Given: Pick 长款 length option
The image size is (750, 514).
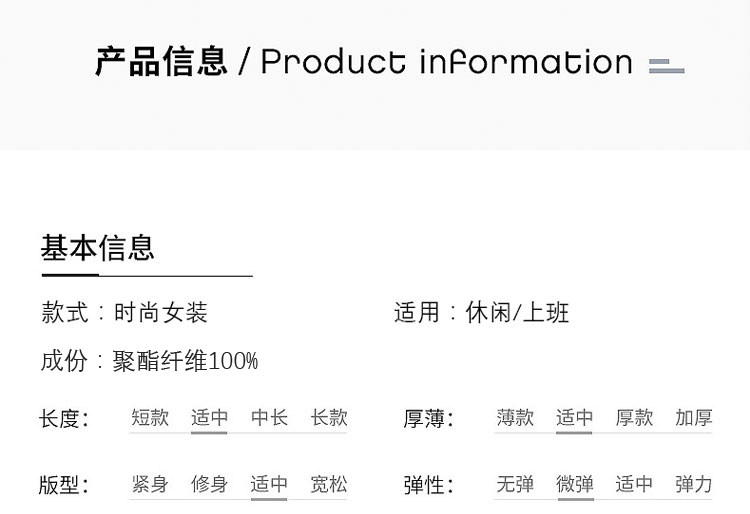Looking at the screenshot, I should pos(328,418).
